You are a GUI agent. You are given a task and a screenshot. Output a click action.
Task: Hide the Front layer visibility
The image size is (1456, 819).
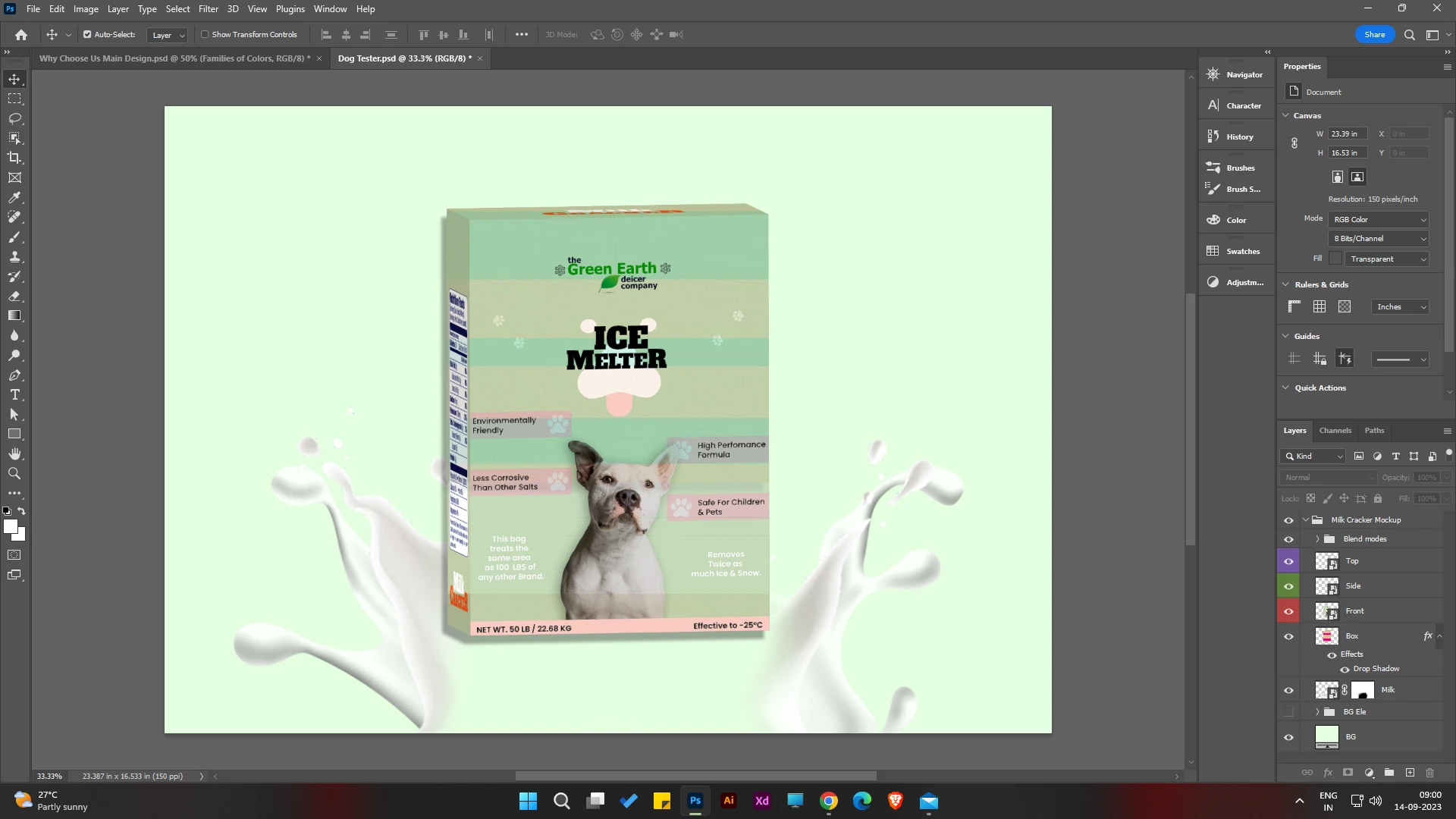point(1288,611)
